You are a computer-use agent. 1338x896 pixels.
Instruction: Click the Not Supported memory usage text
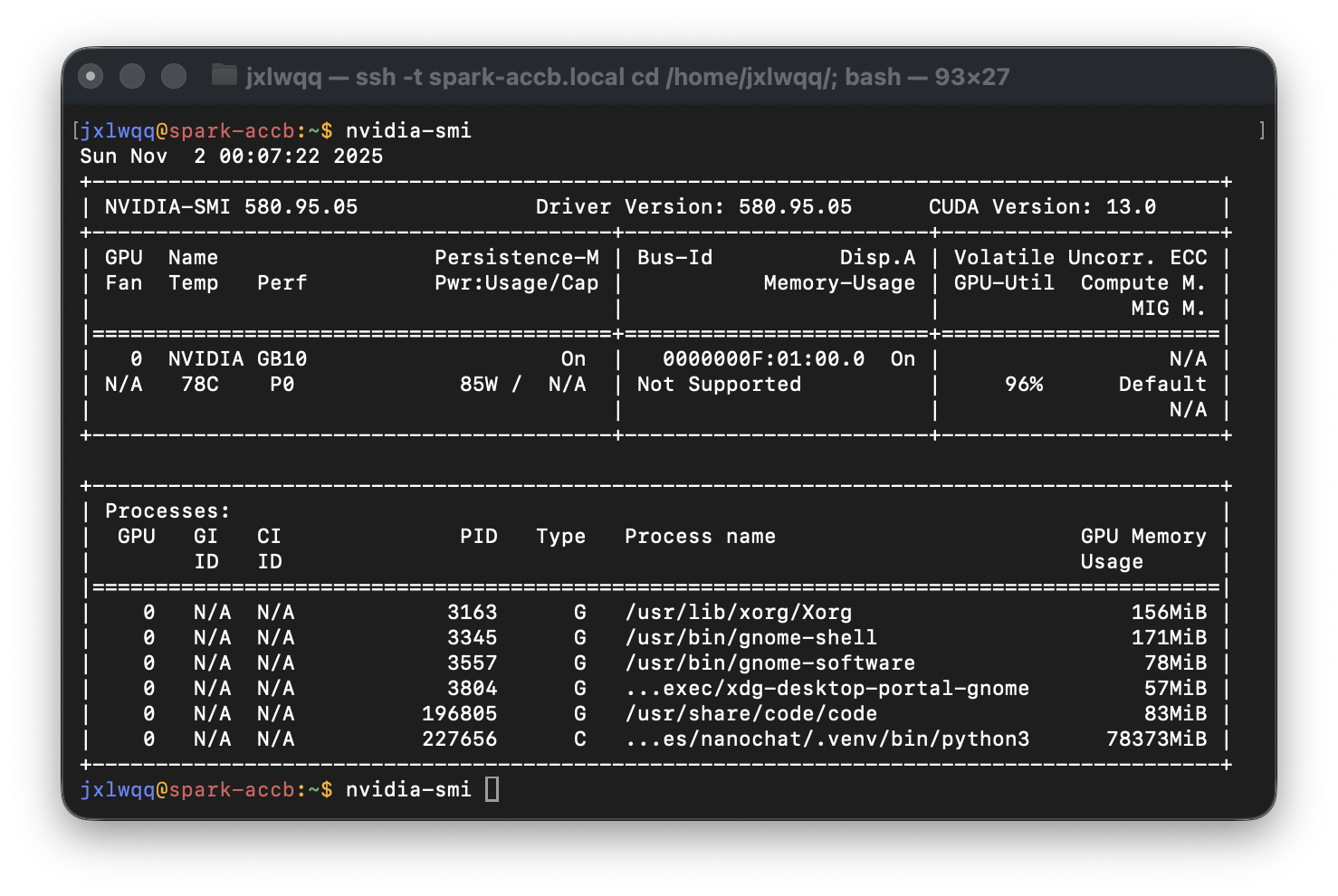point(719,384)
